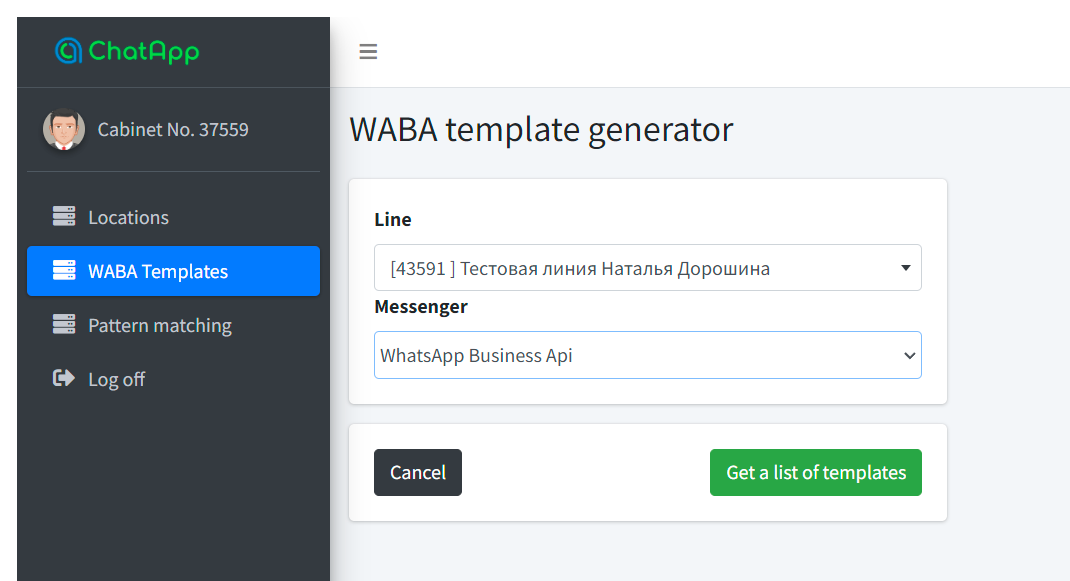Click the icon next to WABA Templates
This screenshot has height=581, width=1070.
pos(64,271)
